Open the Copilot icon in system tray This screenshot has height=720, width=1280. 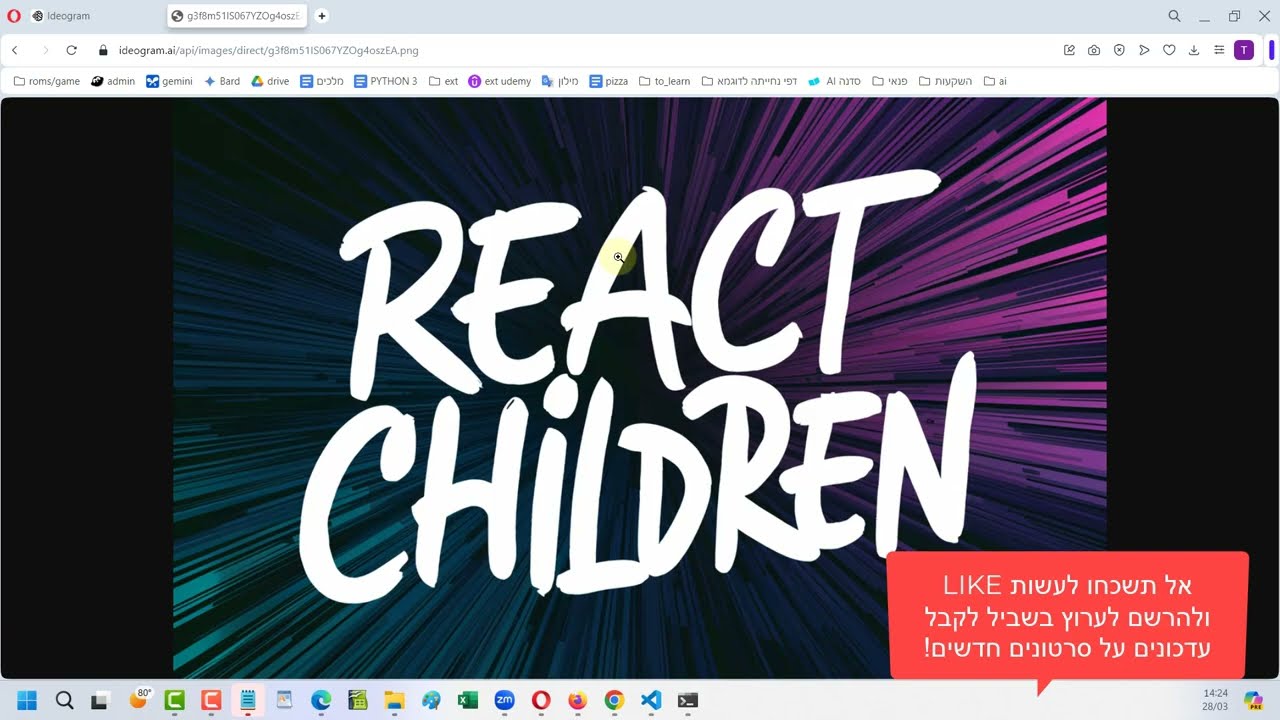tap(1253, 700)
